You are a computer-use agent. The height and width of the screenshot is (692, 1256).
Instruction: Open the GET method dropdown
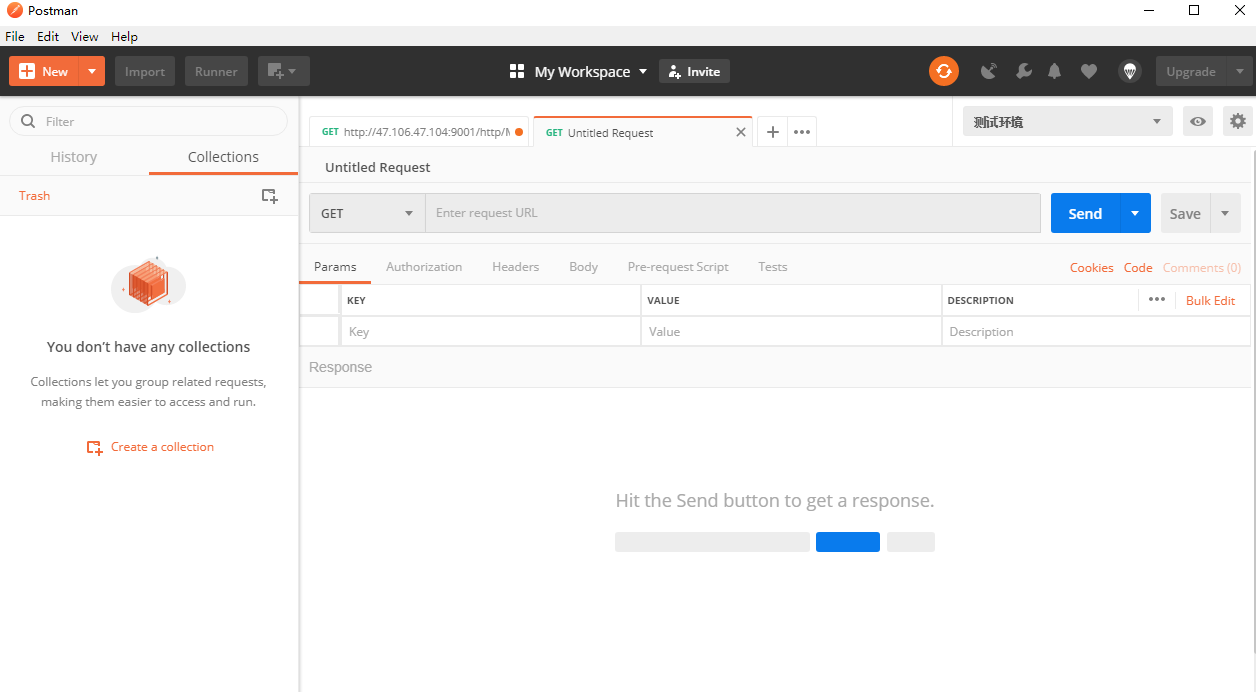pyautogui.click(x=367, y=213)
